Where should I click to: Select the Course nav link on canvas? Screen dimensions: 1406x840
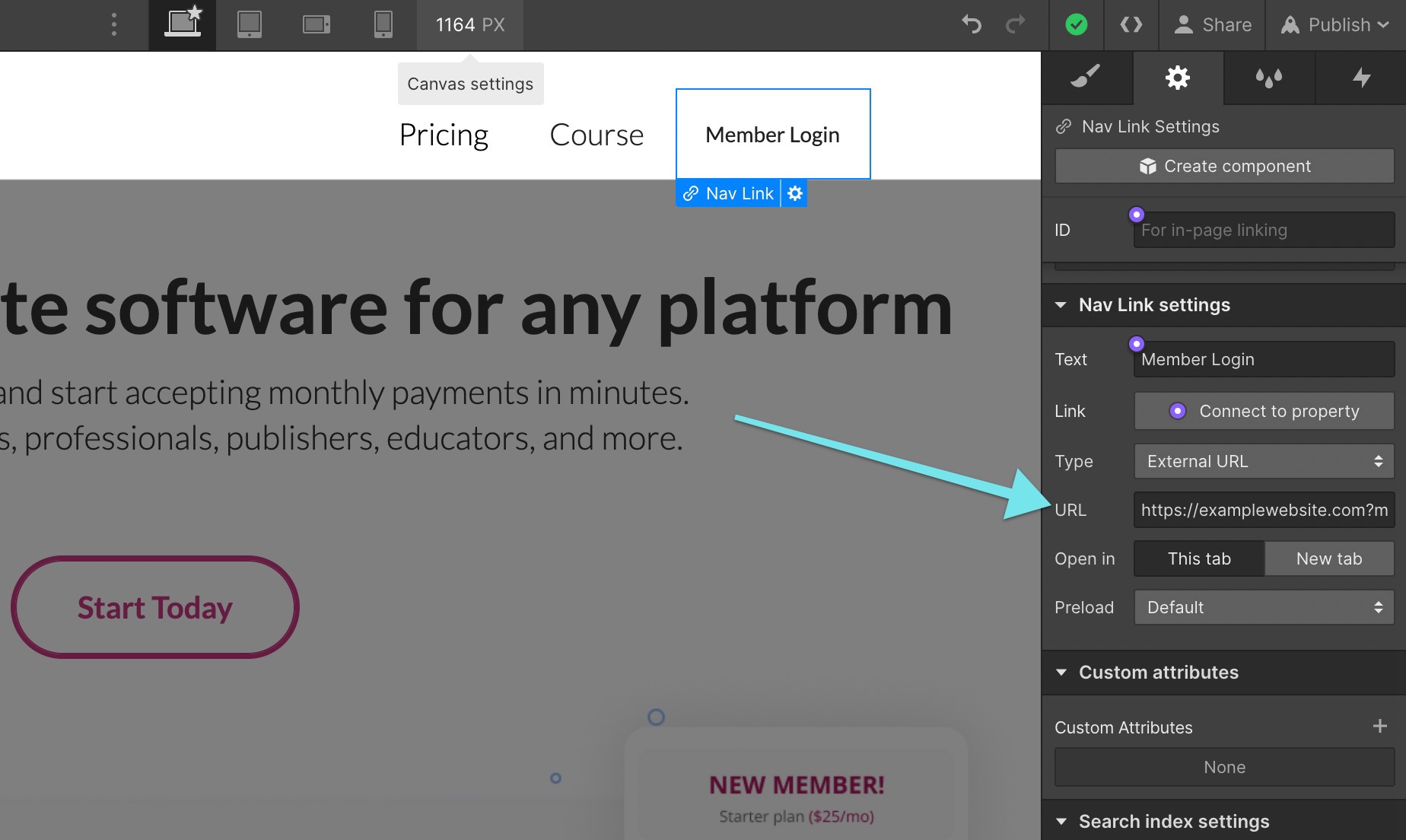(596, 135)
